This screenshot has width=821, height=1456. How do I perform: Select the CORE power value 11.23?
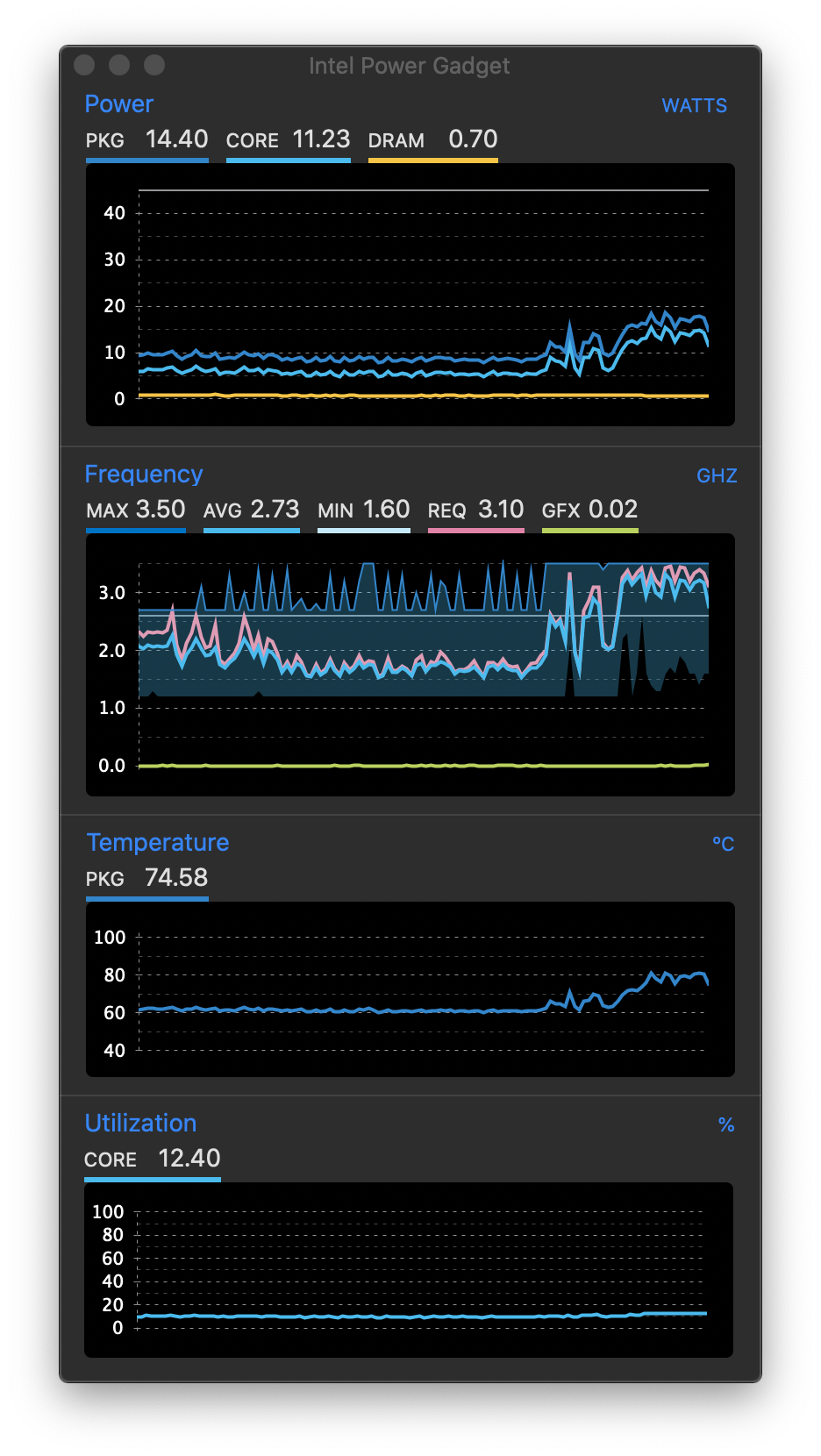[321, 139]
